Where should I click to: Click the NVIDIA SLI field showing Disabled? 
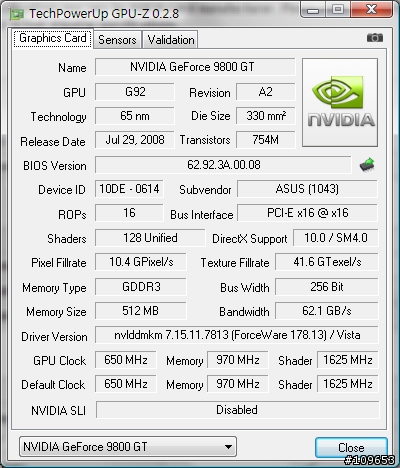(x=237, y=410)
